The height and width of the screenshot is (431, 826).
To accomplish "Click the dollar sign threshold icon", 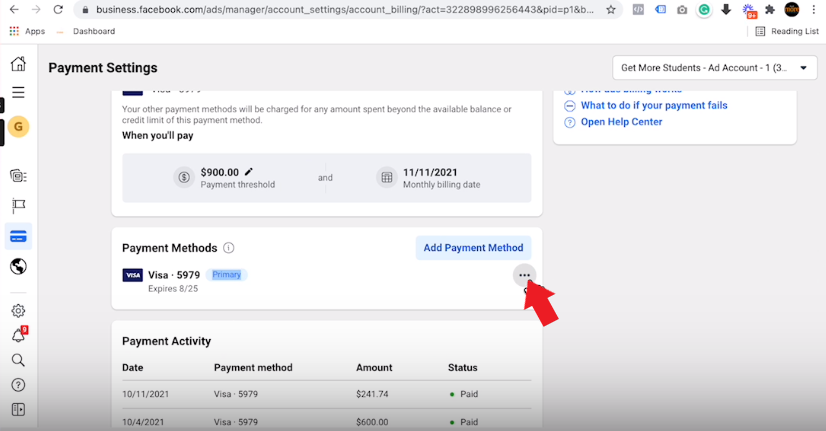I will tap(184, 178).
